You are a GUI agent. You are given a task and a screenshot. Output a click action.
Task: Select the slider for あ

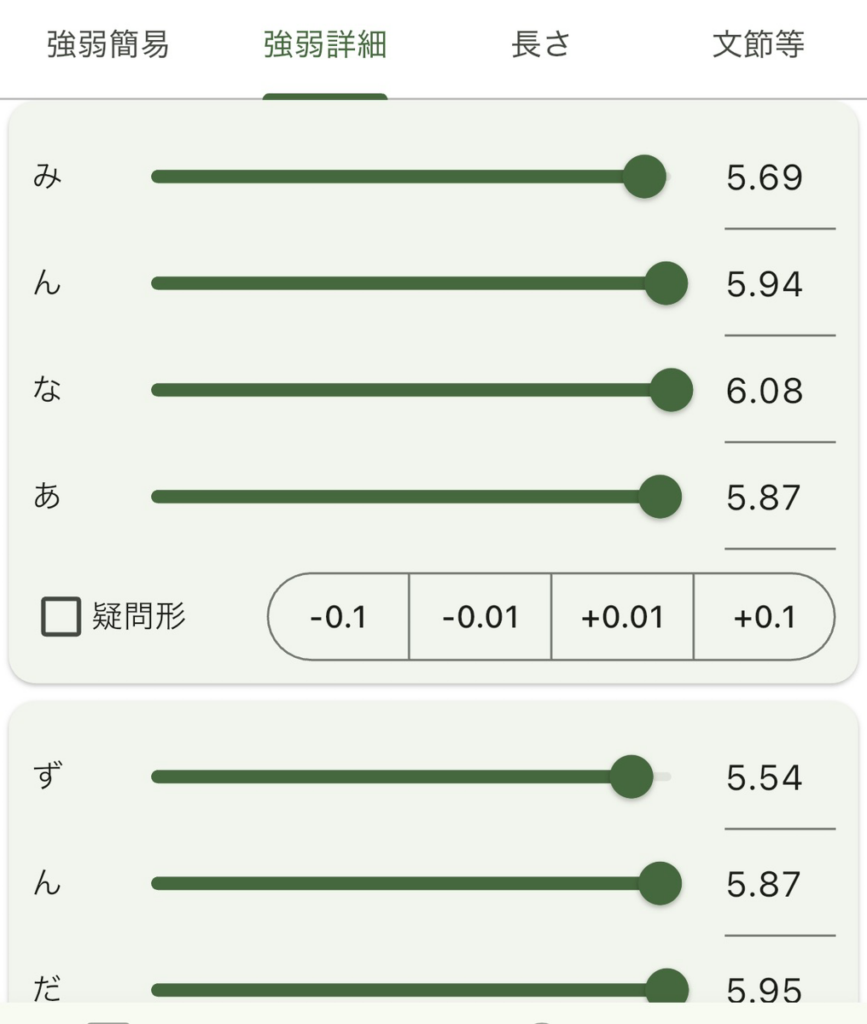pos(660,497)
